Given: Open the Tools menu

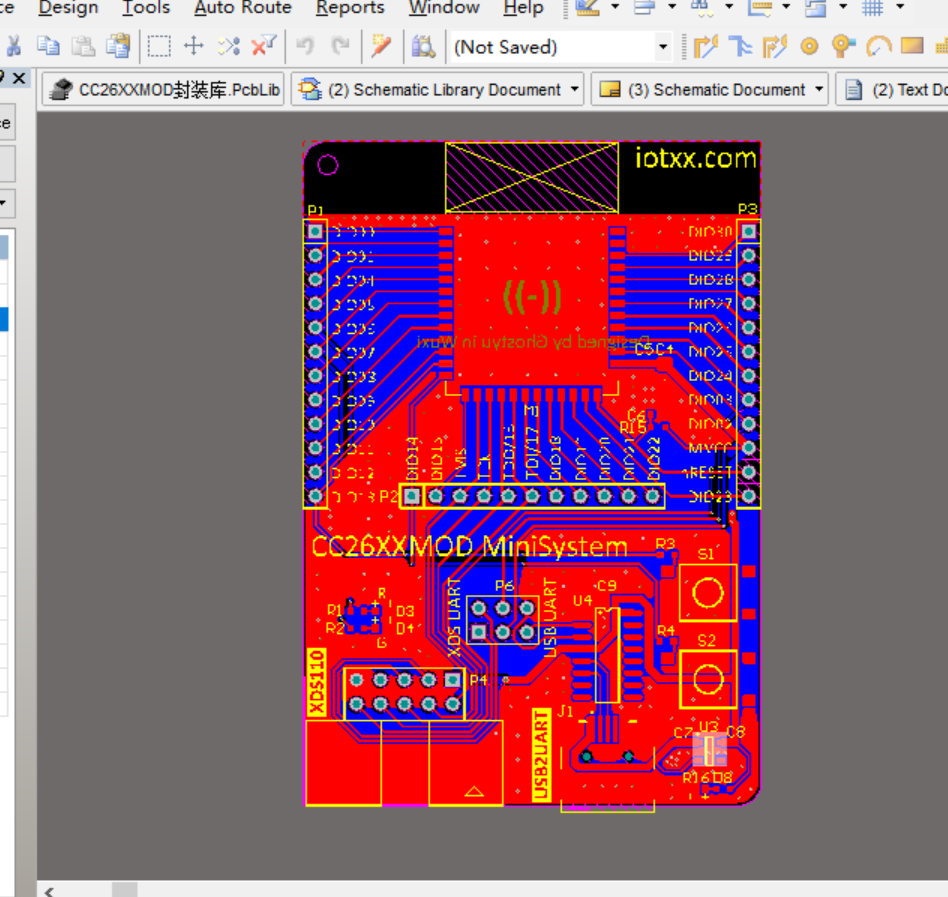Looking at the screenshot, I should [146, 8].
